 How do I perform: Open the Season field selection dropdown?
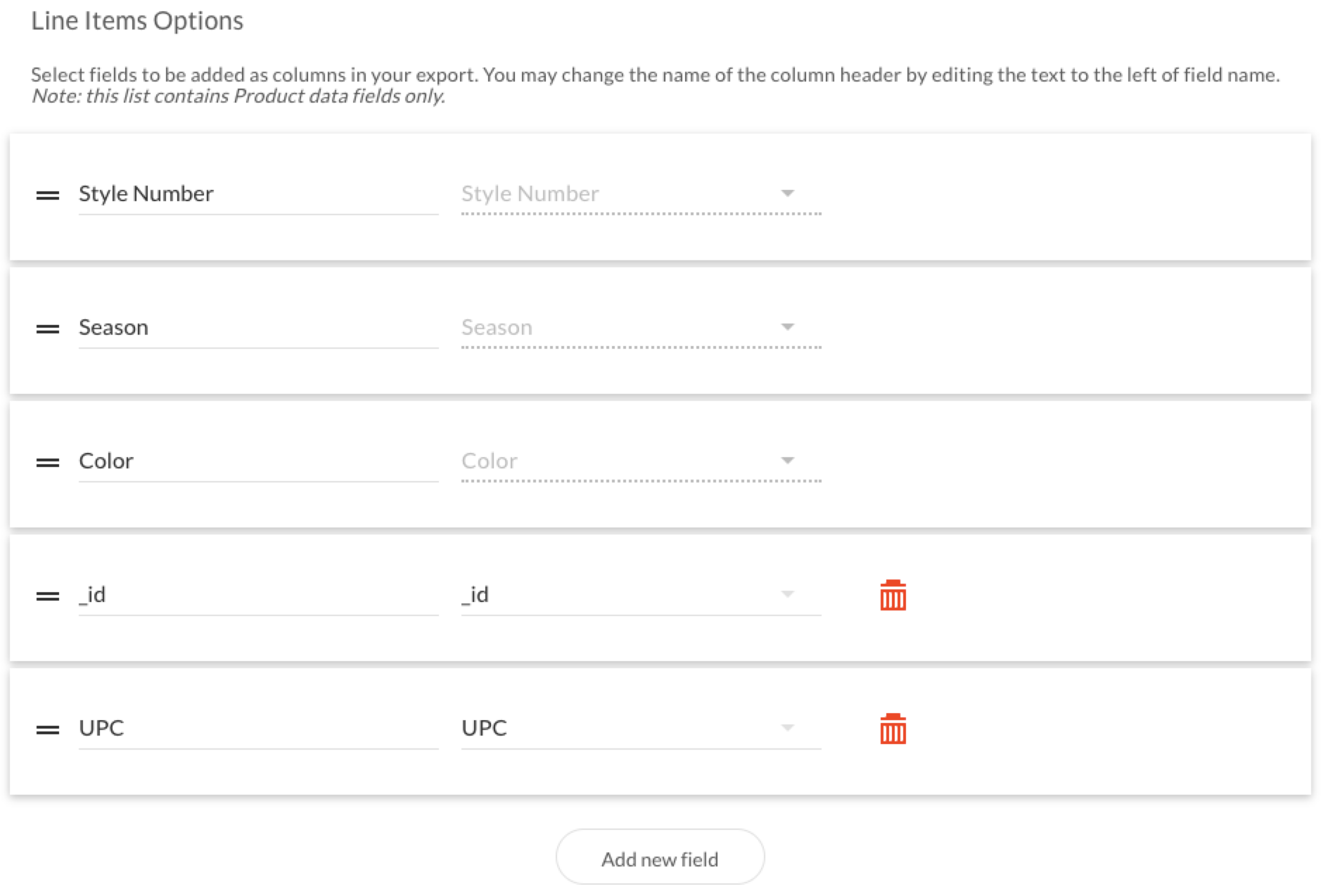788,326
